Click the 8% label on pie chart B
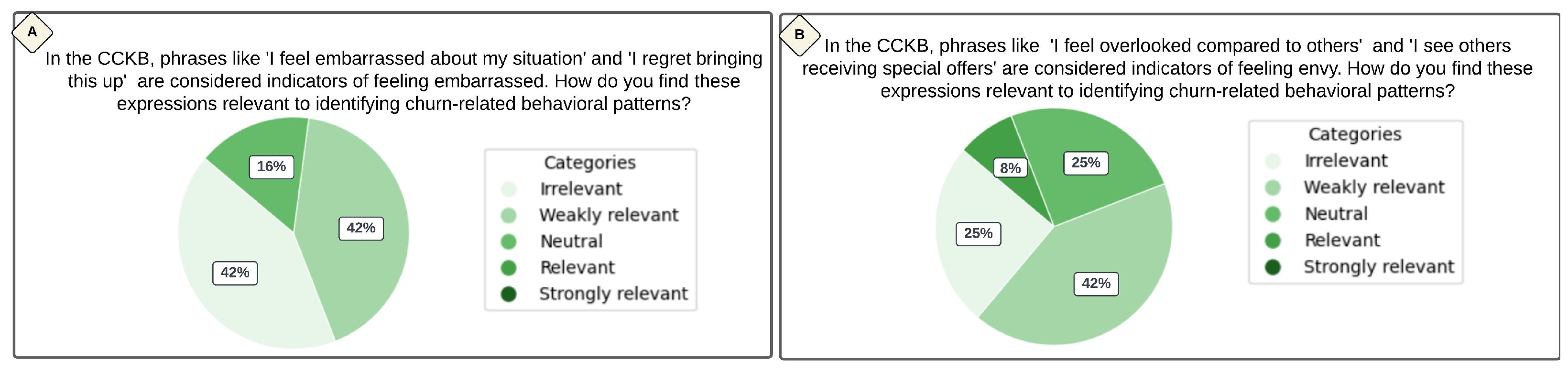 [1011, 168]
